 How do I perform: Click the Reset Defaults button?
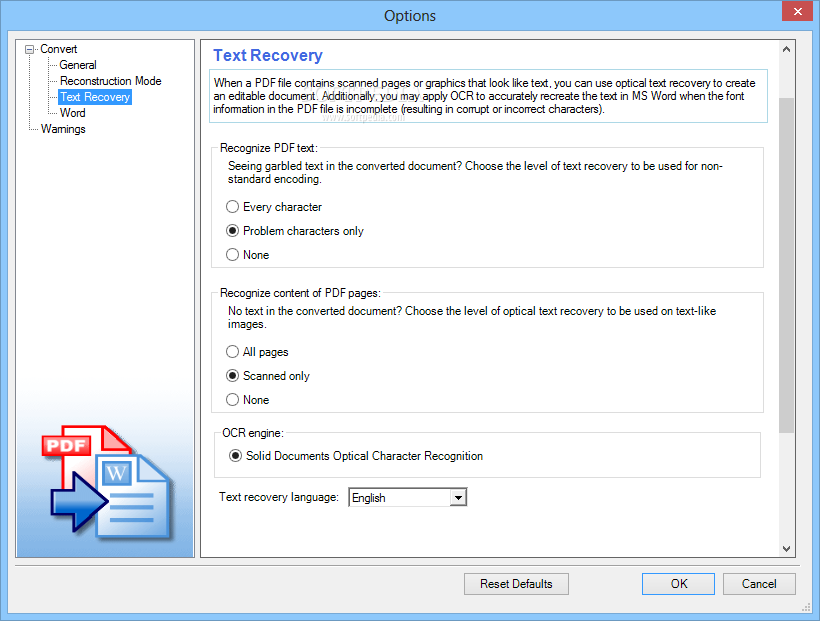[516, 584]
